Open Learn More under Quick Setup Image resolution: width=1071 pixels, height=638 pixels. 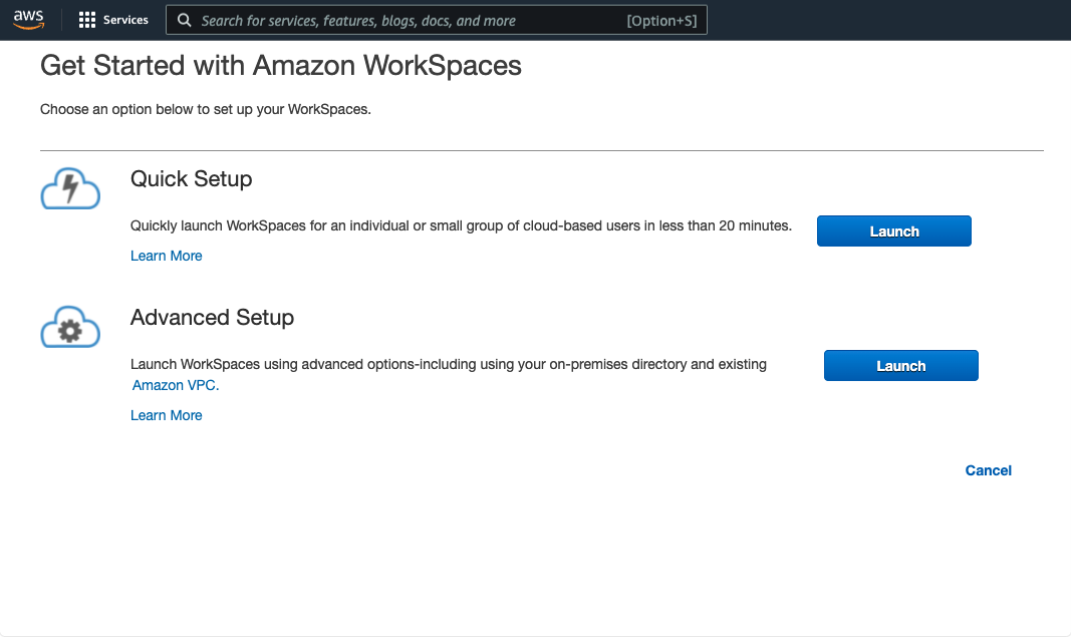click(166, 255)
